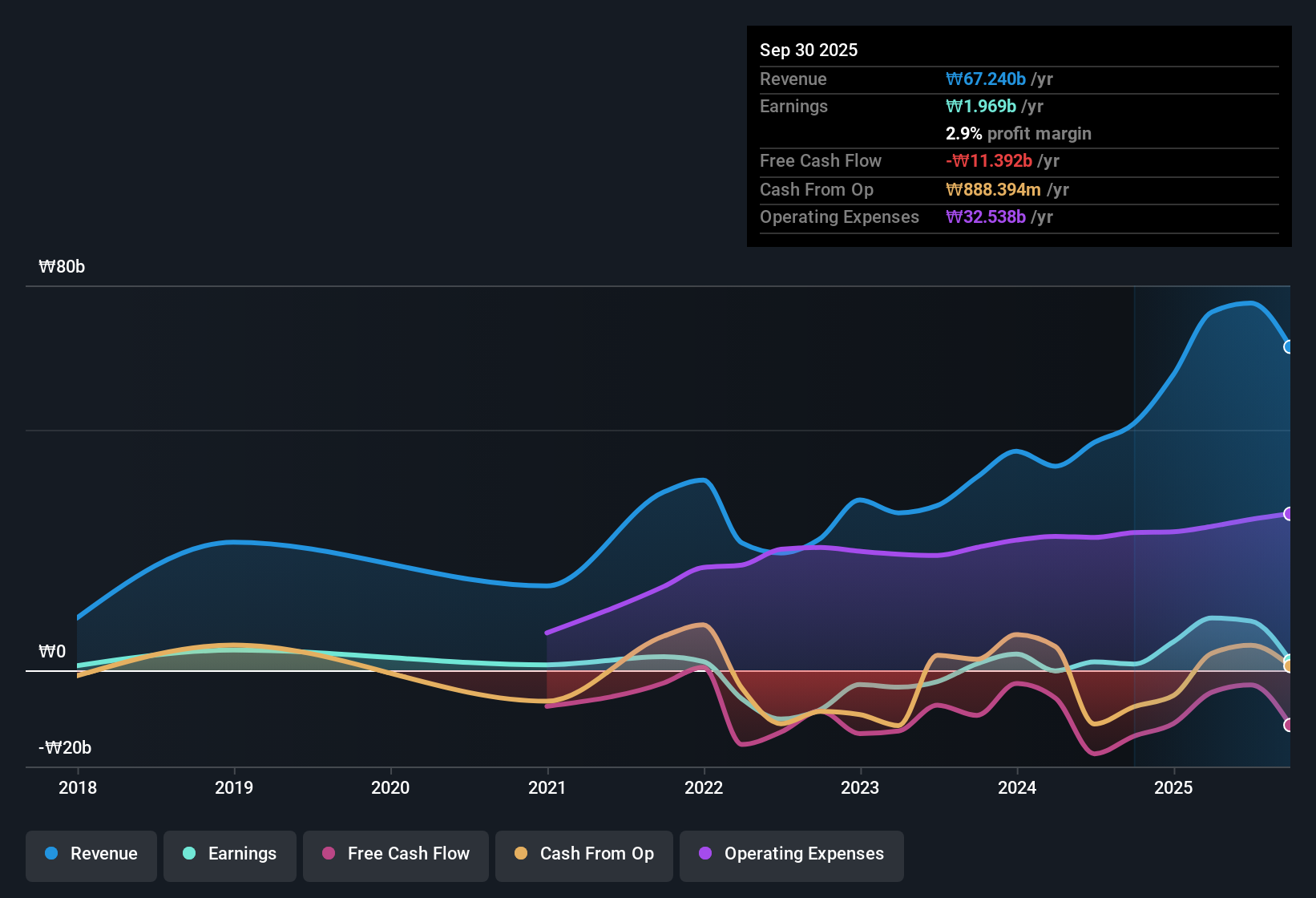This screenshot has height=898, width=1316.
Task: Toggle the Cash From Op legend dot
Action: [521, 855]
